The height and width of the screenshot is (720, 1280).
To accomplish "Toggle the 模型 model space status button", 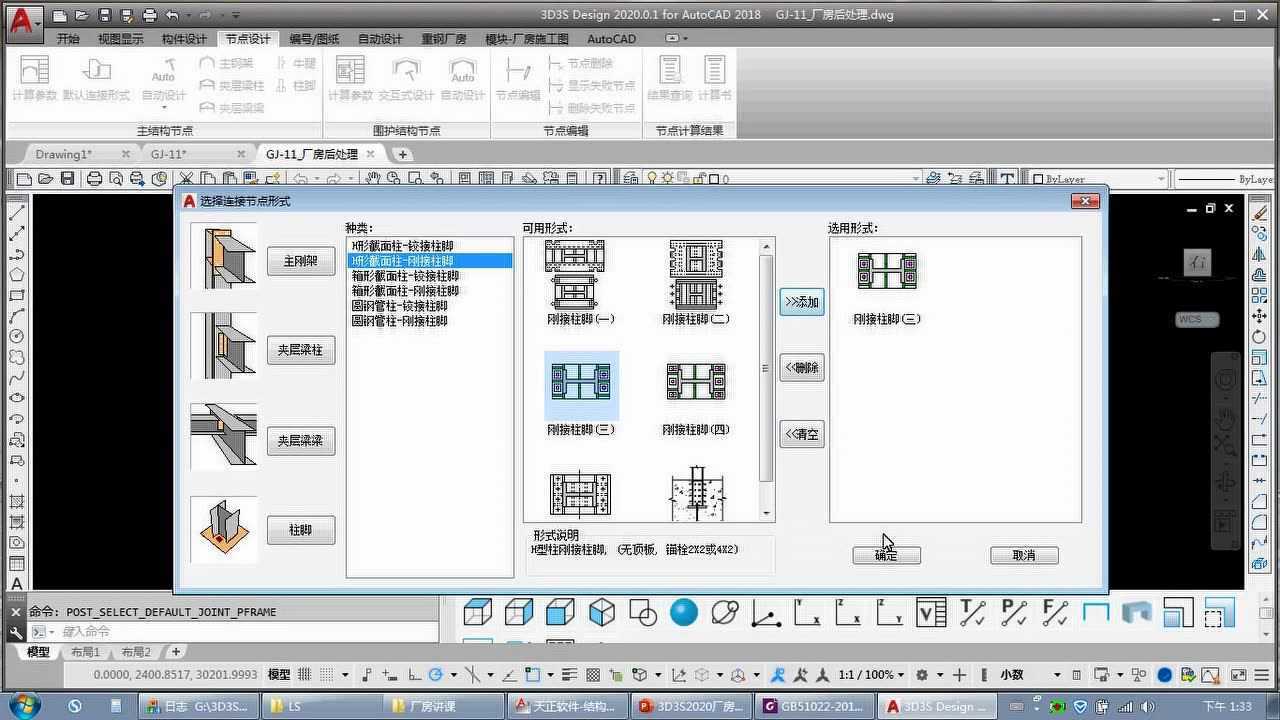I will 279,675.
